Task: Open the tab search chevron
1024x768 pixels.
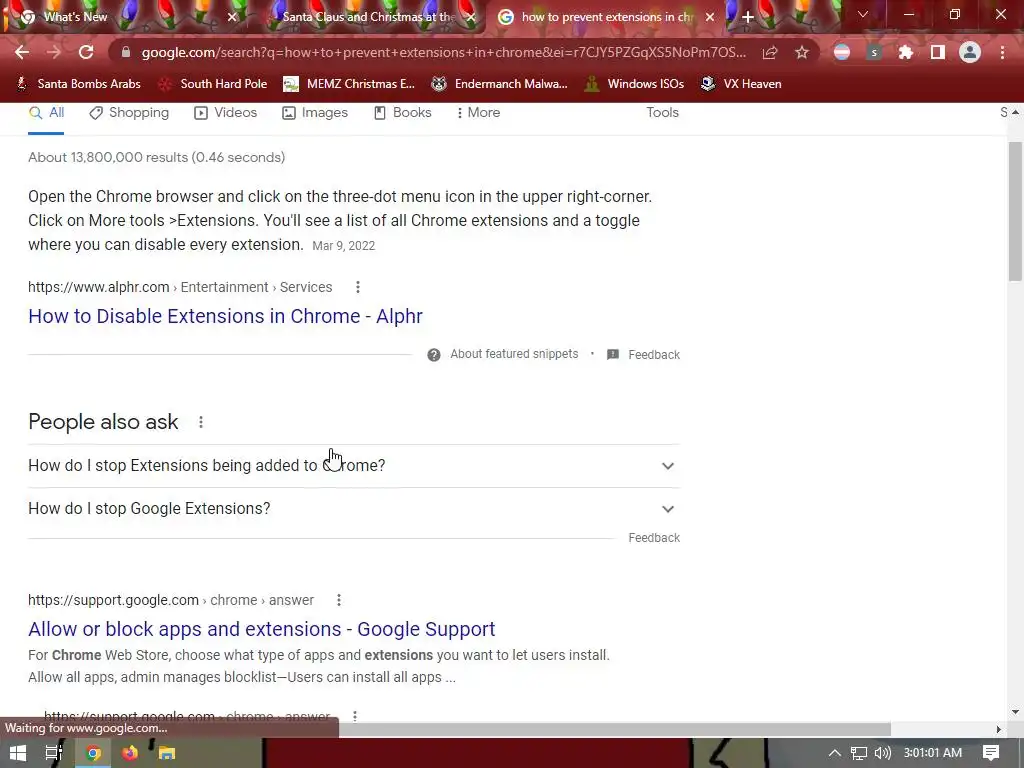Action: [863, 14]
